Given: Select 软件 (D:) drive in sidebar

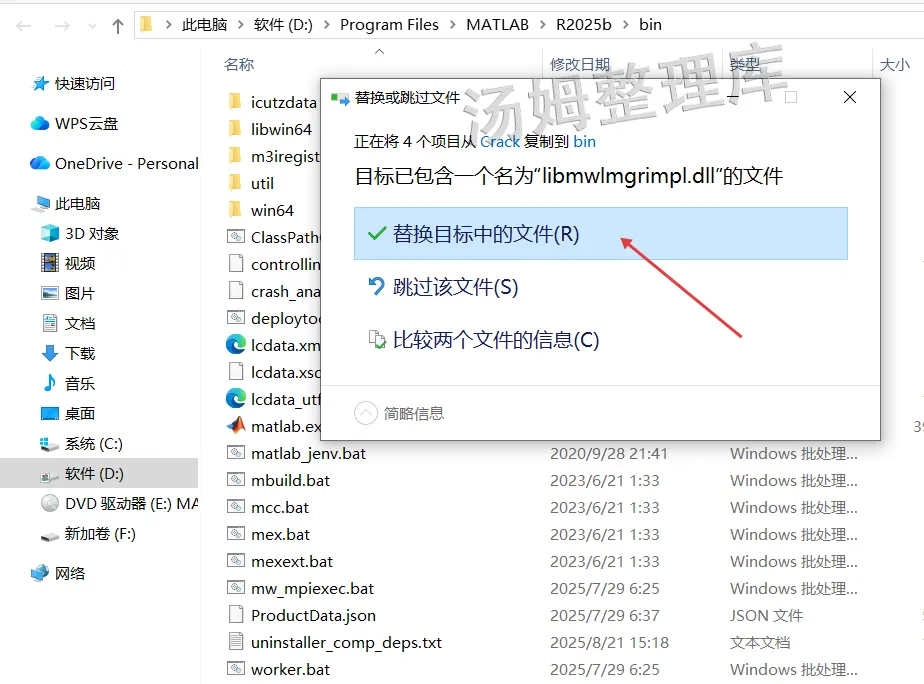Looking at the screenshot, I should point(94,474).
